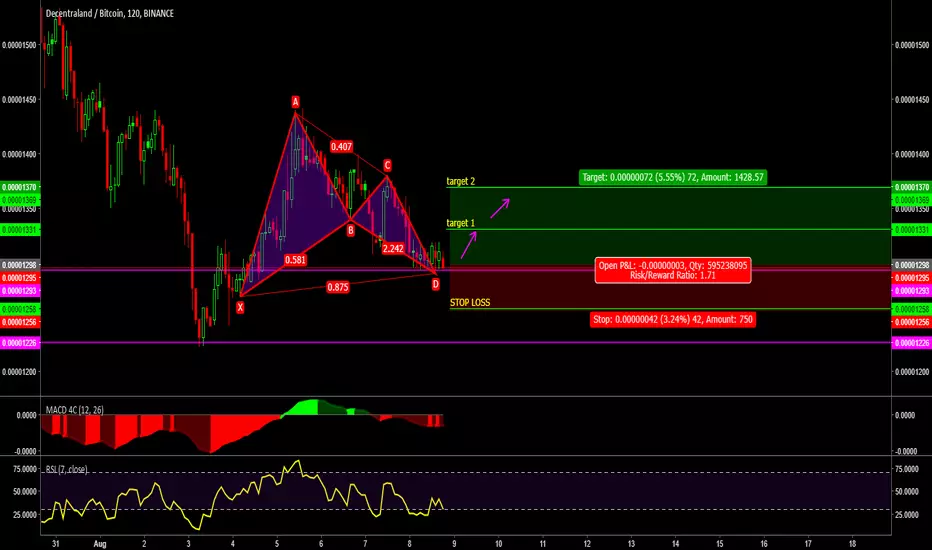This screenshot has width=932, height=550.
Task: Open the RSI (7, close) indicator label
Action: click(67, 470)
